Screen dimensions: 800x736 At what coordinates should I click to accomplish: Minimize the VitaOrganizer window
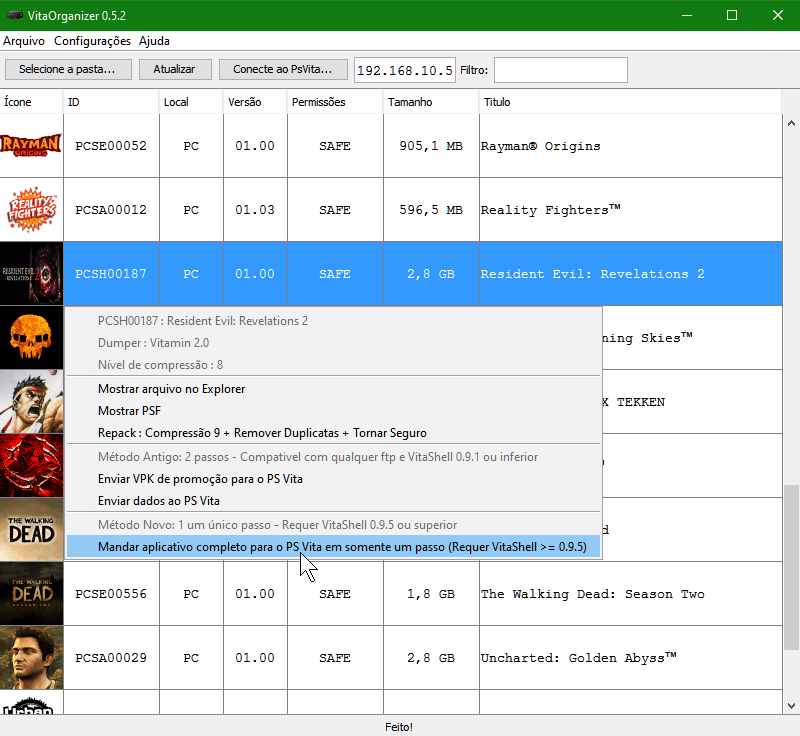pyautogui.click(x=687, y=15)
